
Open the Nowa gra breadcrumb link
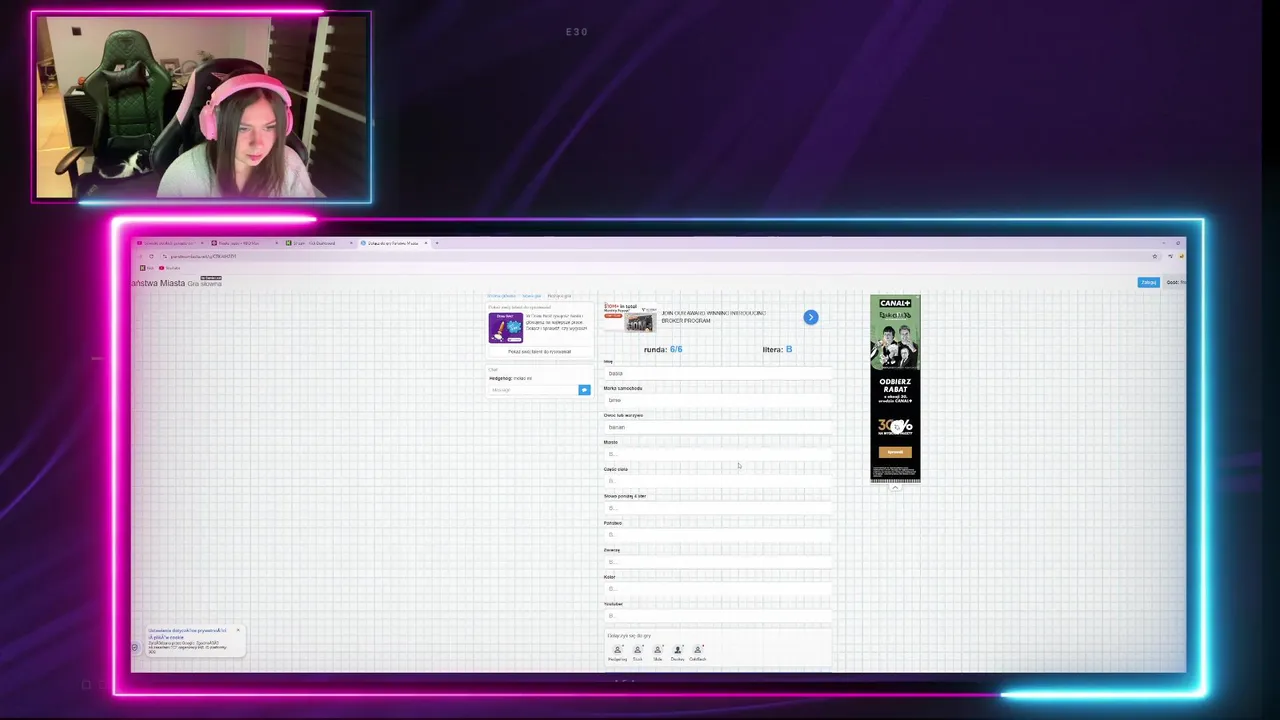pyautogui.click(x=531, y=296)
